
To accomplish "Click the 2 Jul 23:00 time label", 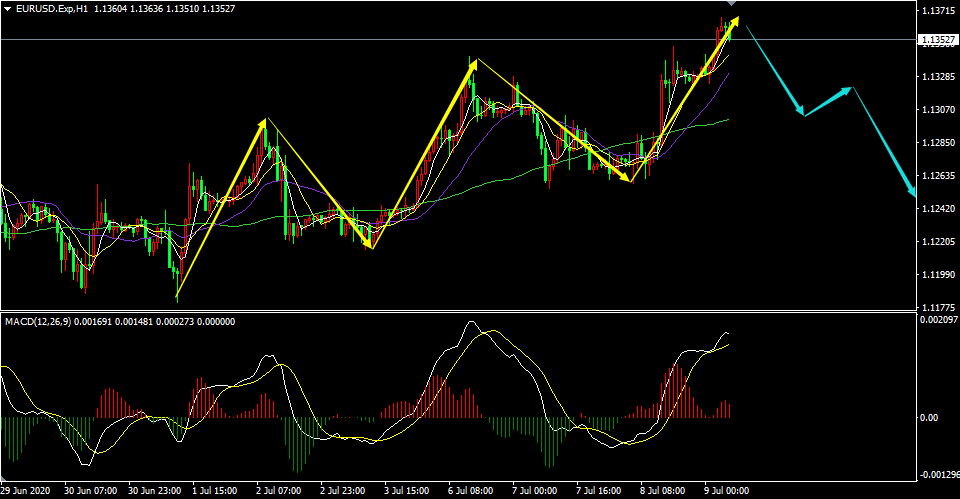I will click(342, 490).
